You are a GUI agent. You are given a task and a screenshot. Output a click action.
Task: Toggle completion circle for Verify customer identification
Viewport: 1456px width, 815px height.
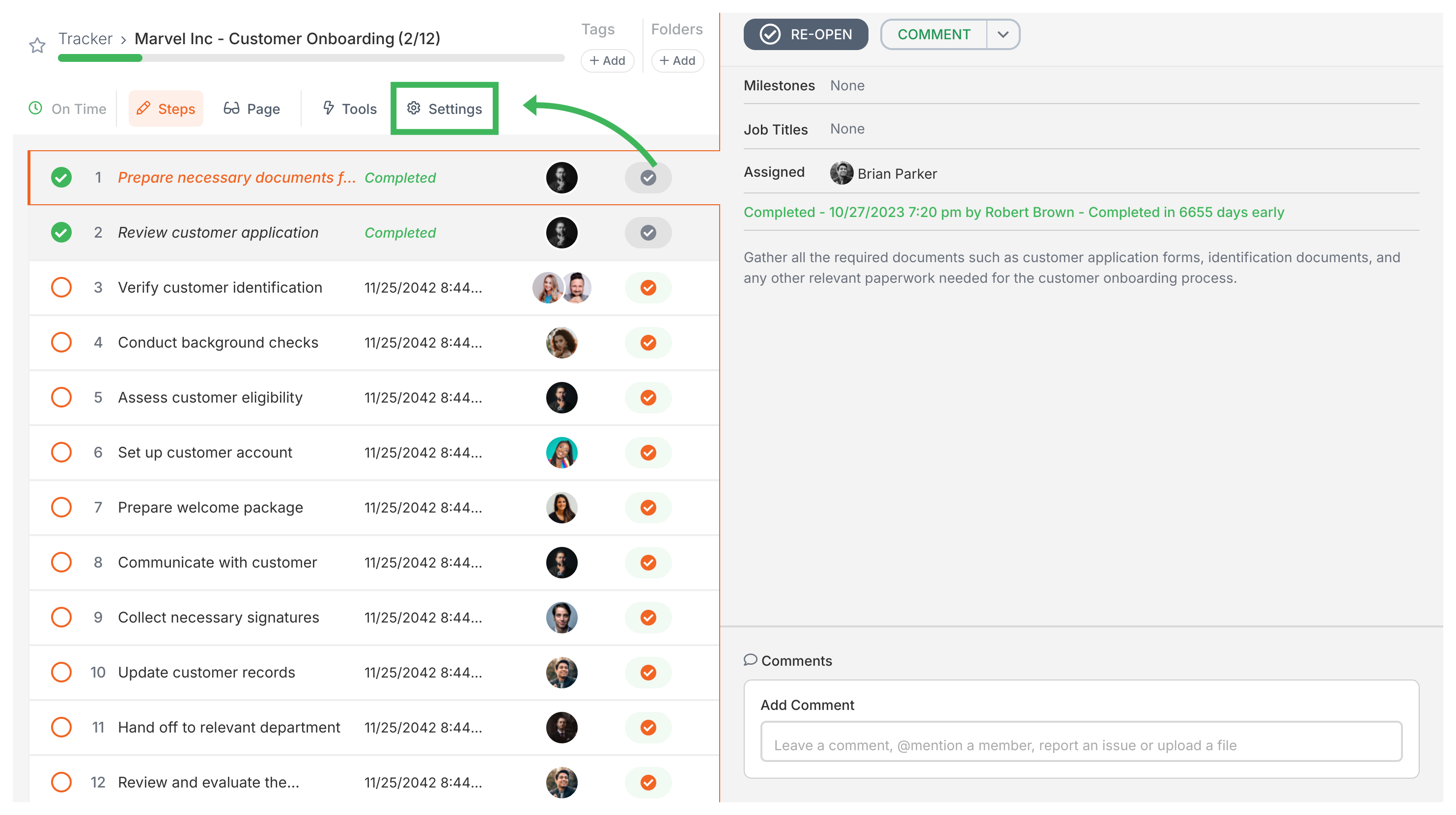(61, 287)
